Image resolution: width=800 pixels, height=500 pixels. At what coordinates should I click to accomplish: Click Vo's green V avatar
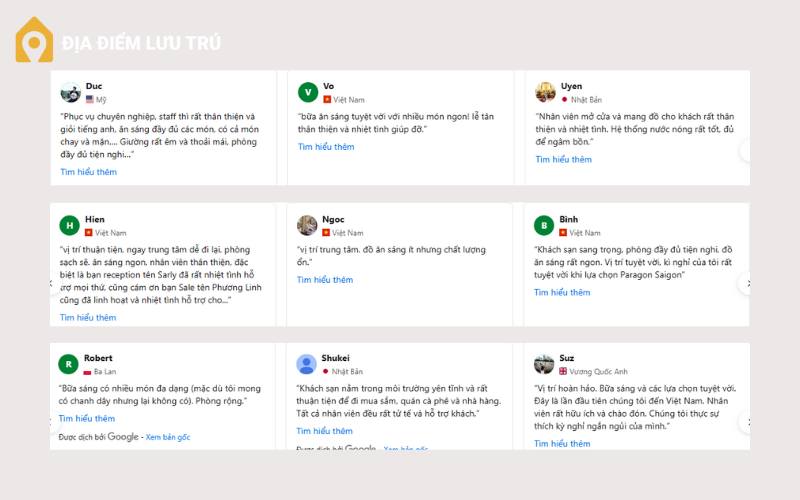coord(307,92)
